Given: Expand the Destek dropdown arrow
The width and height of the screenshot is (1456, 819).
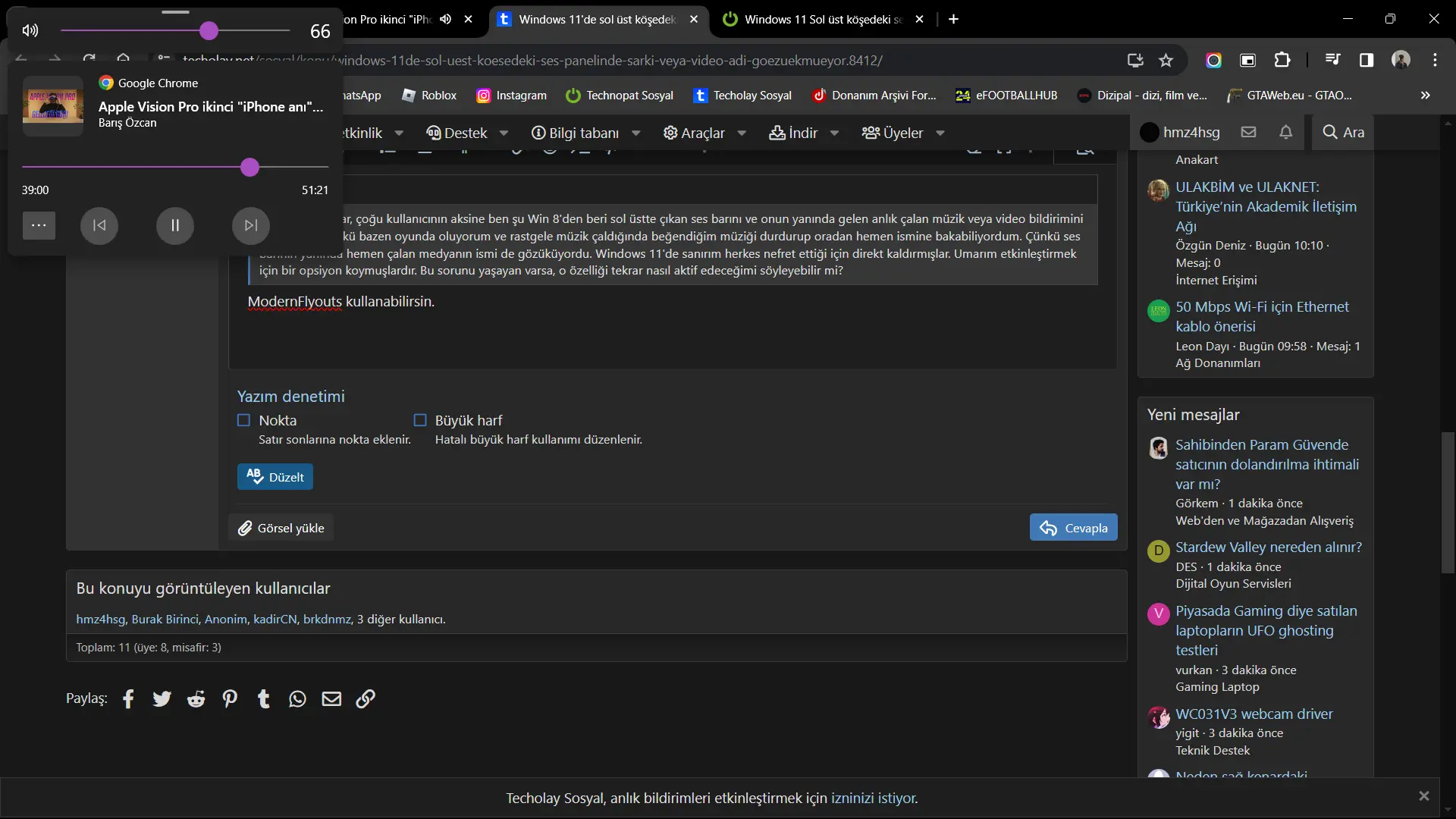Looking at the screenshot, I should click(504, 133).
